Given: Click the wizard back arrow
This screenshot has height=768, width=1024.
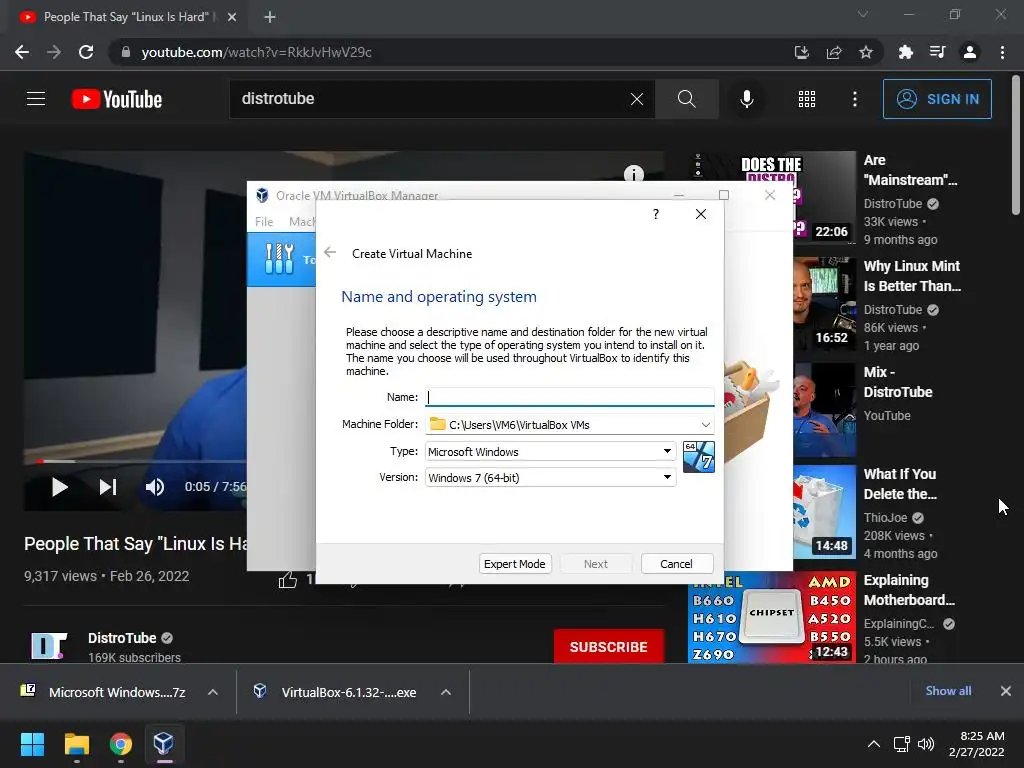Looking at the screenshot, I should pyautogui.click(x=330, y=253).
